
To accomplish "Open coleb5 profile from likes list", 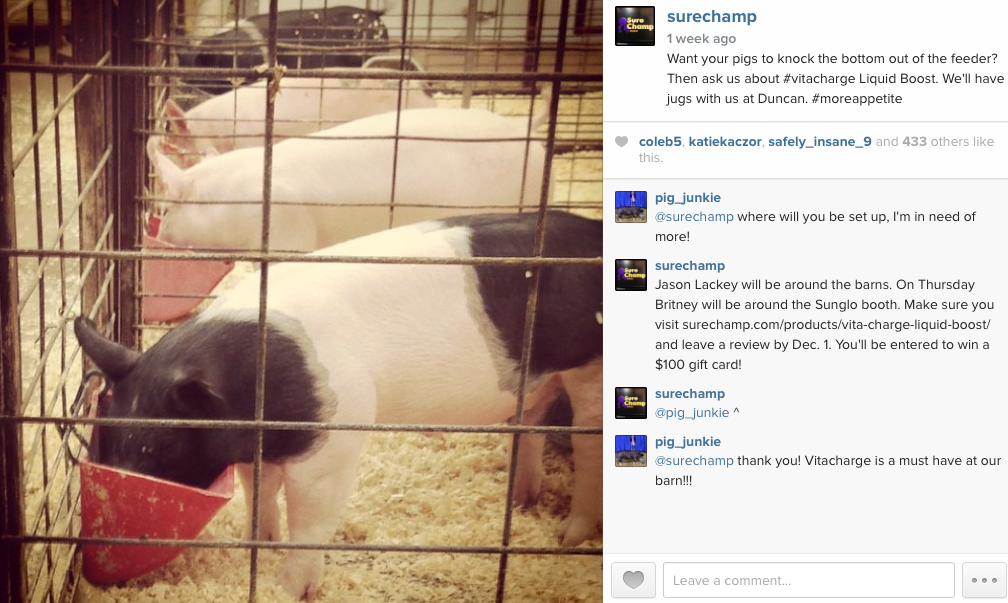I will 660,141.
